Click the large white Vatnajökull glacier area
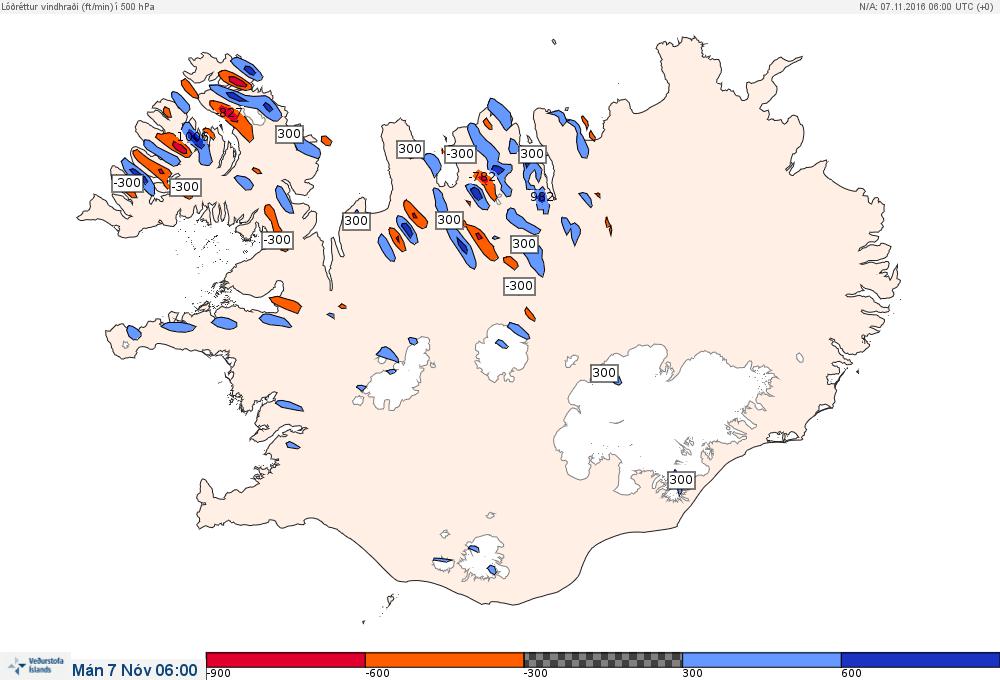The width and height of the screenshot is (1000, 680). [x=663, y=415]
